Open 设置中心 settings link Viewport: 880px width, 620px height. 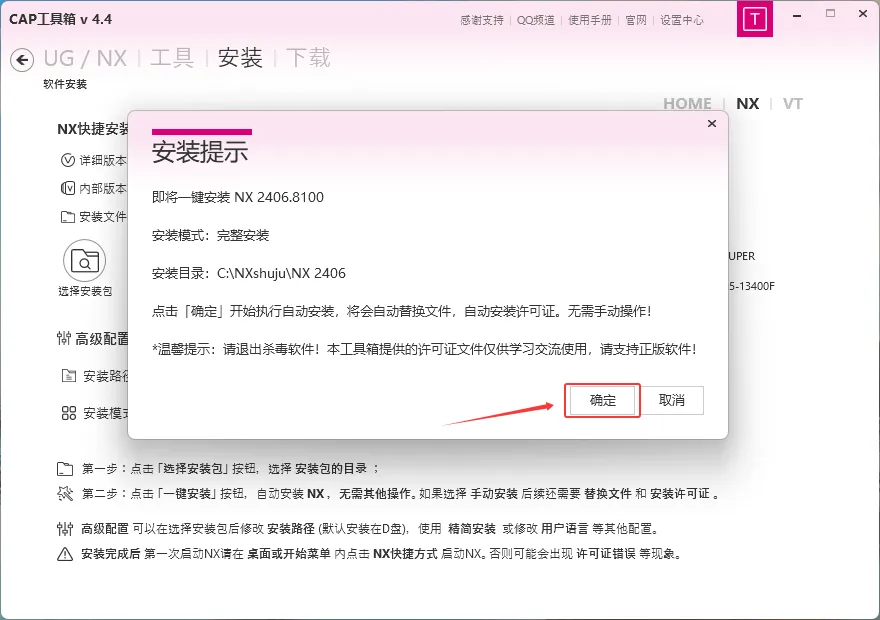682,20
